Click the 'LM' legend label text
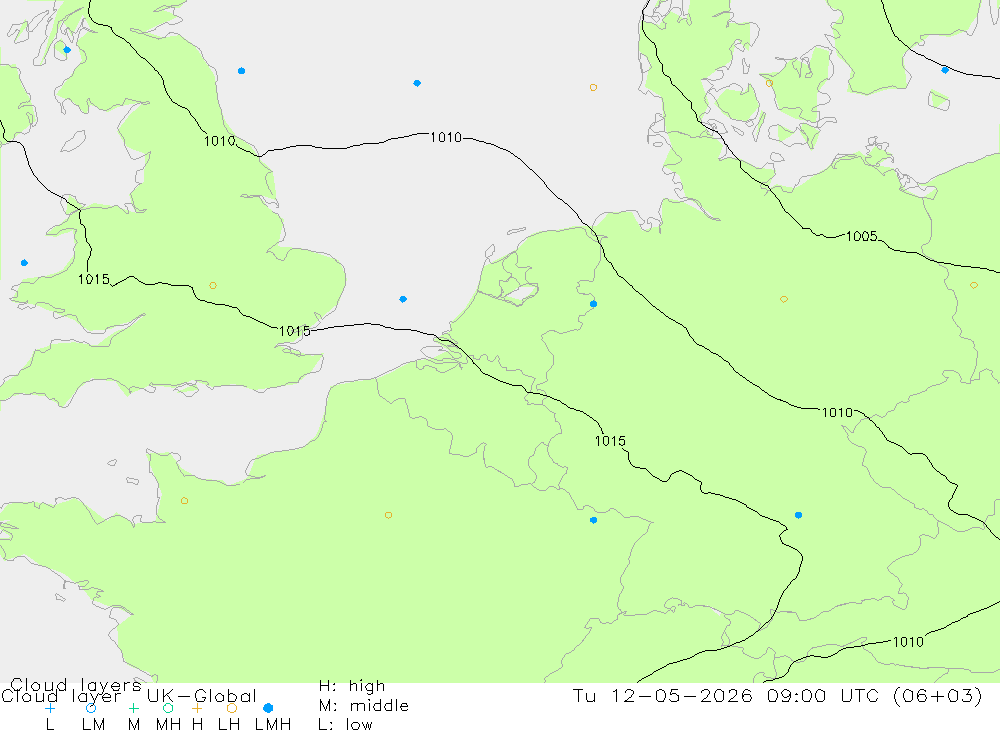The height and width of the screenshot is (733, 1000). click(93, 725)
